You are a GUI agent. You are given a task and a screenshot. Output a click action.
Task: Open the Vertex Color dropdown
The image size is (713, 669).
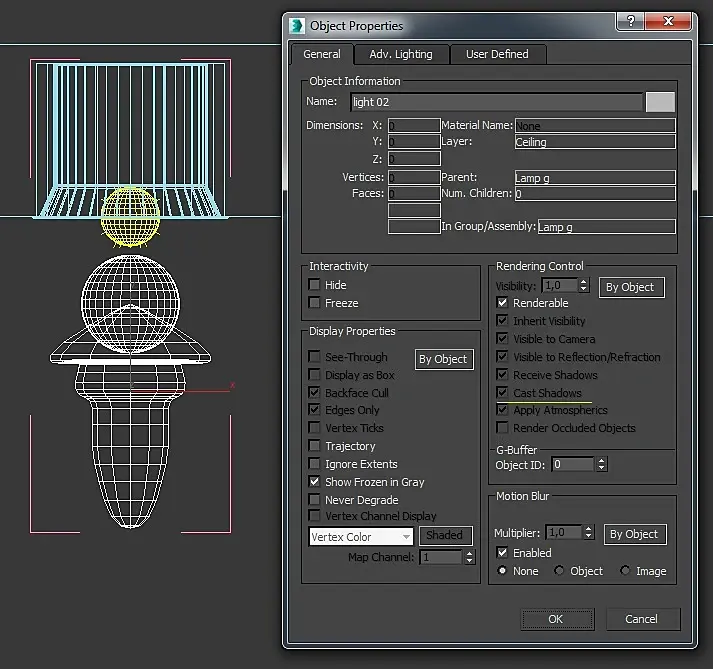361,537
